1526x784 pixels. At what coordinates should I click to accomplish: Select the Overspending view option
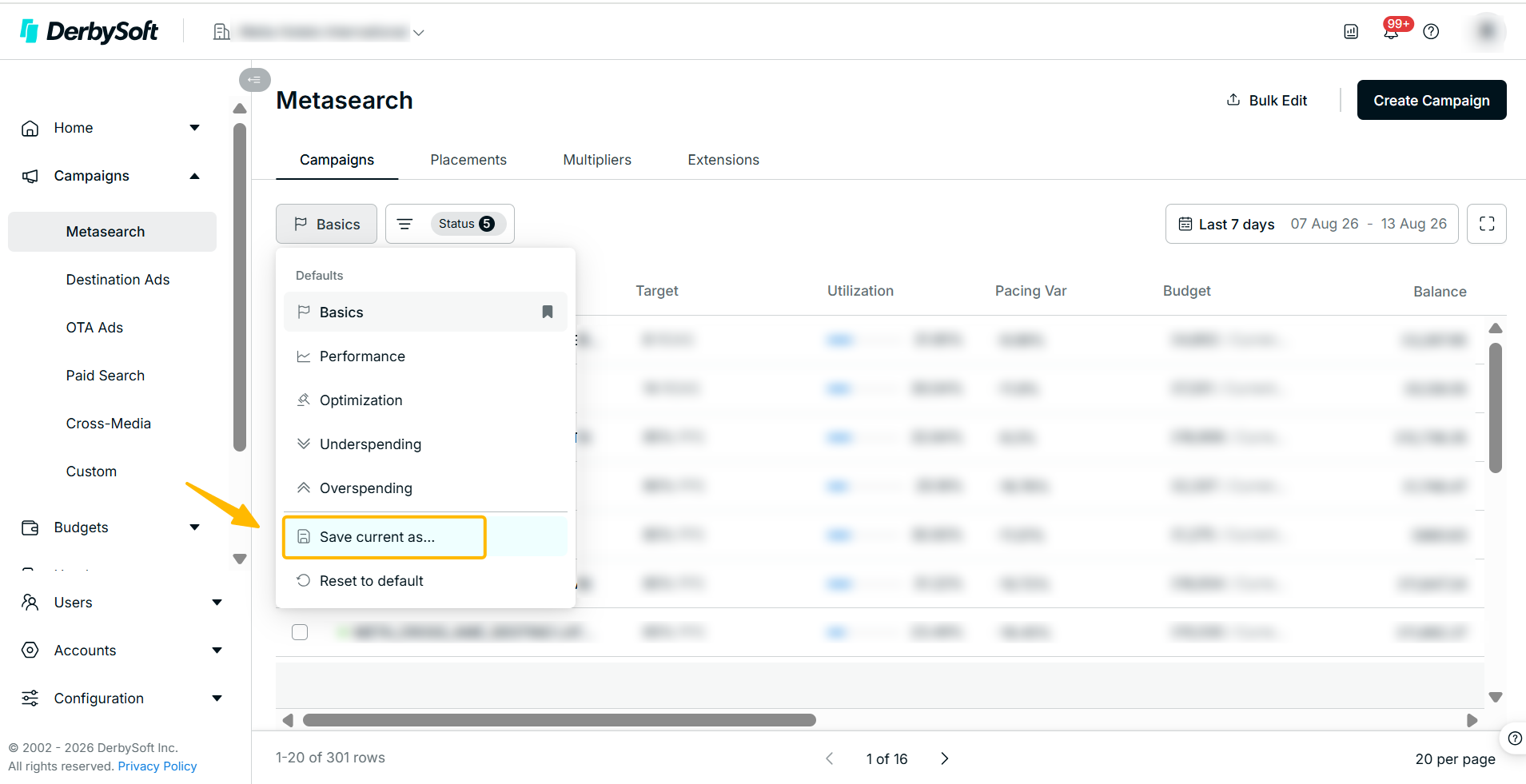(x=425, y=488)
